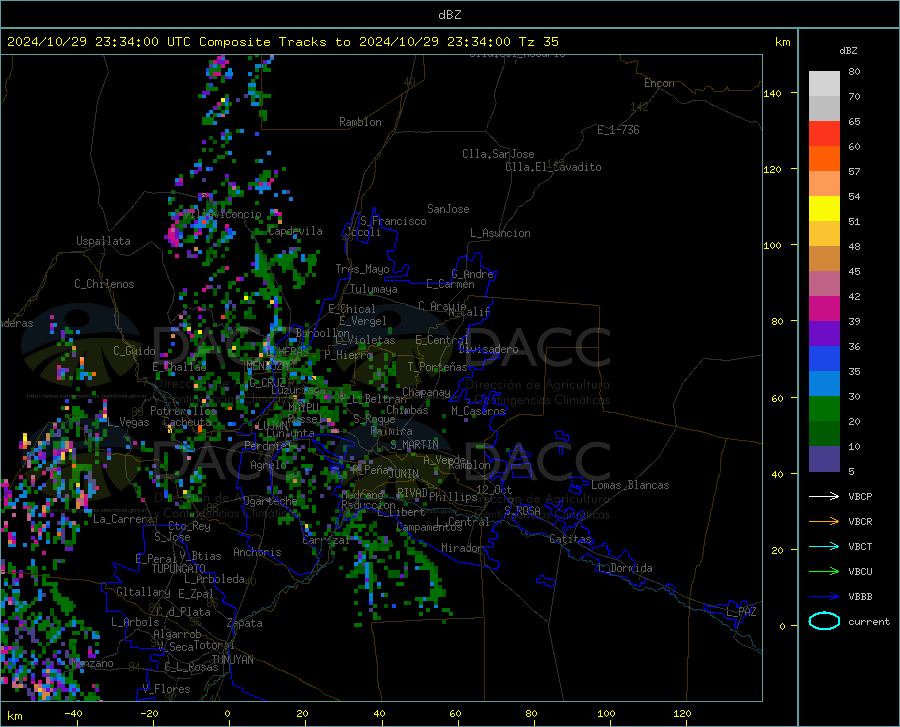Select the white 70 dBZ color swatch

click(x=824, y=84)
